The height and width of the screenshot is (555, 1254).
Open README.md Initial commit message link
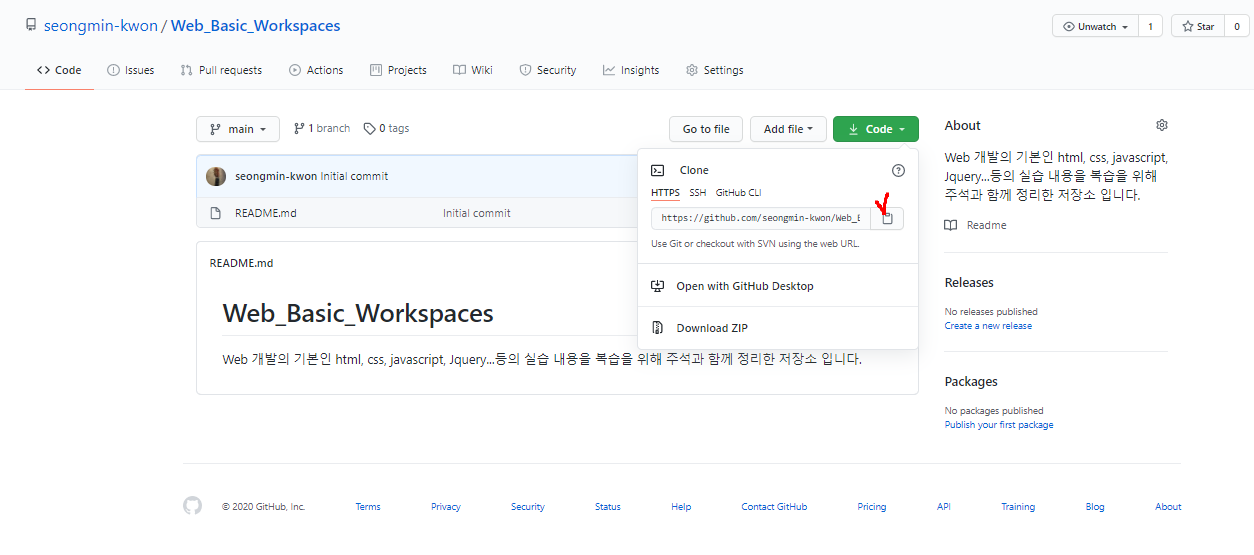pos(477,213)
